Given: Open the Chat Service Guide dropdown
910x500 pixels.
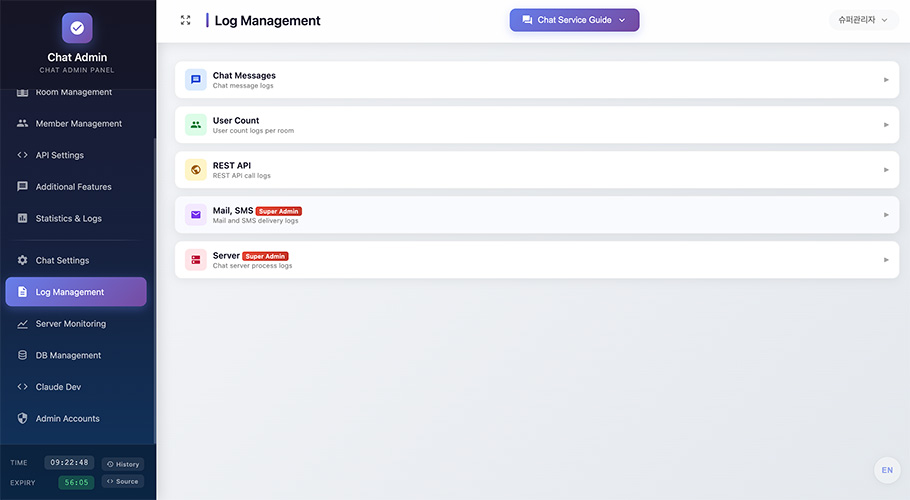Looking at the screenshot, I should click(x=575, y=20).
